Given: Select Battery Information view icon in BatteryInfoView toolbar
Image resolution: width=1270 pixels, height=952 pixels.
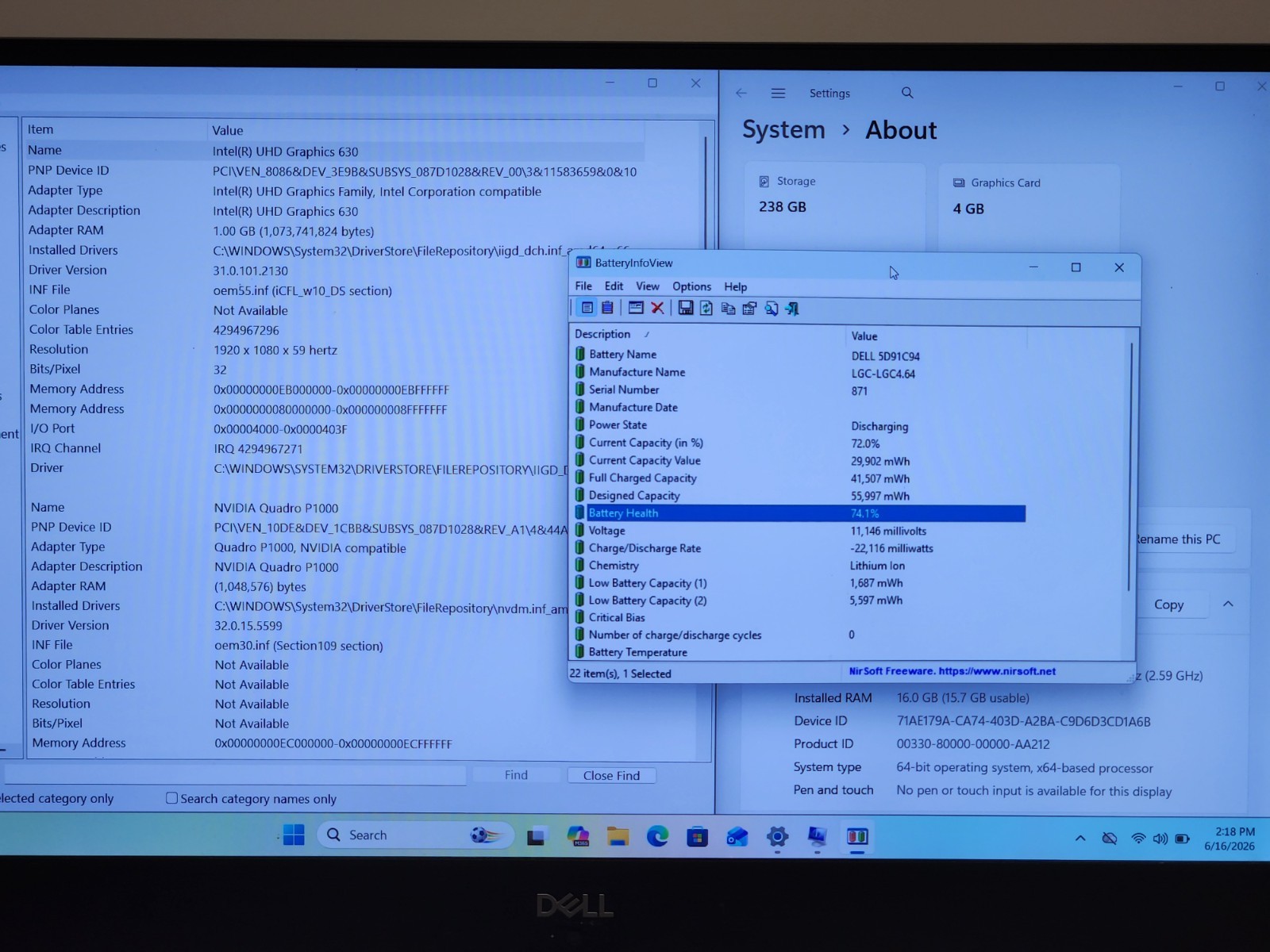Looking at the screenshot, I should 587,308.
